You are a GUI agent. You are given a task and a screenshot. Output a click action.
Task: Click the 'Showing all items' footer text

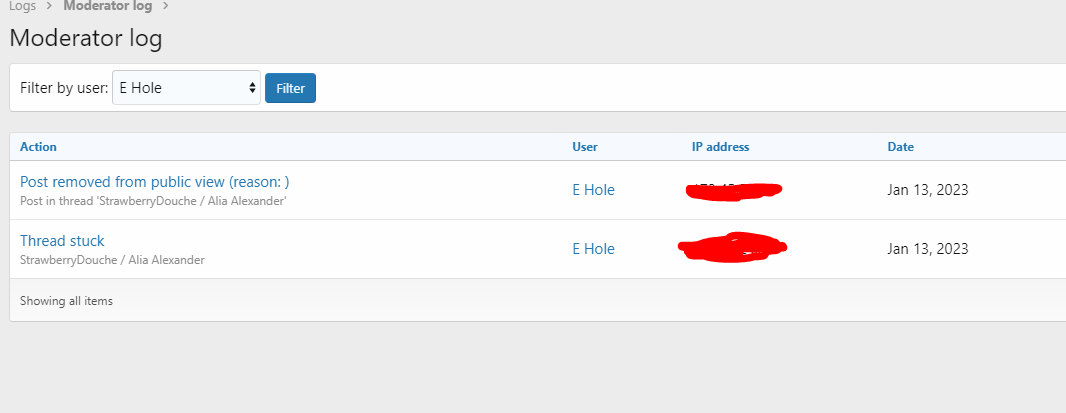tap(67, 301)
